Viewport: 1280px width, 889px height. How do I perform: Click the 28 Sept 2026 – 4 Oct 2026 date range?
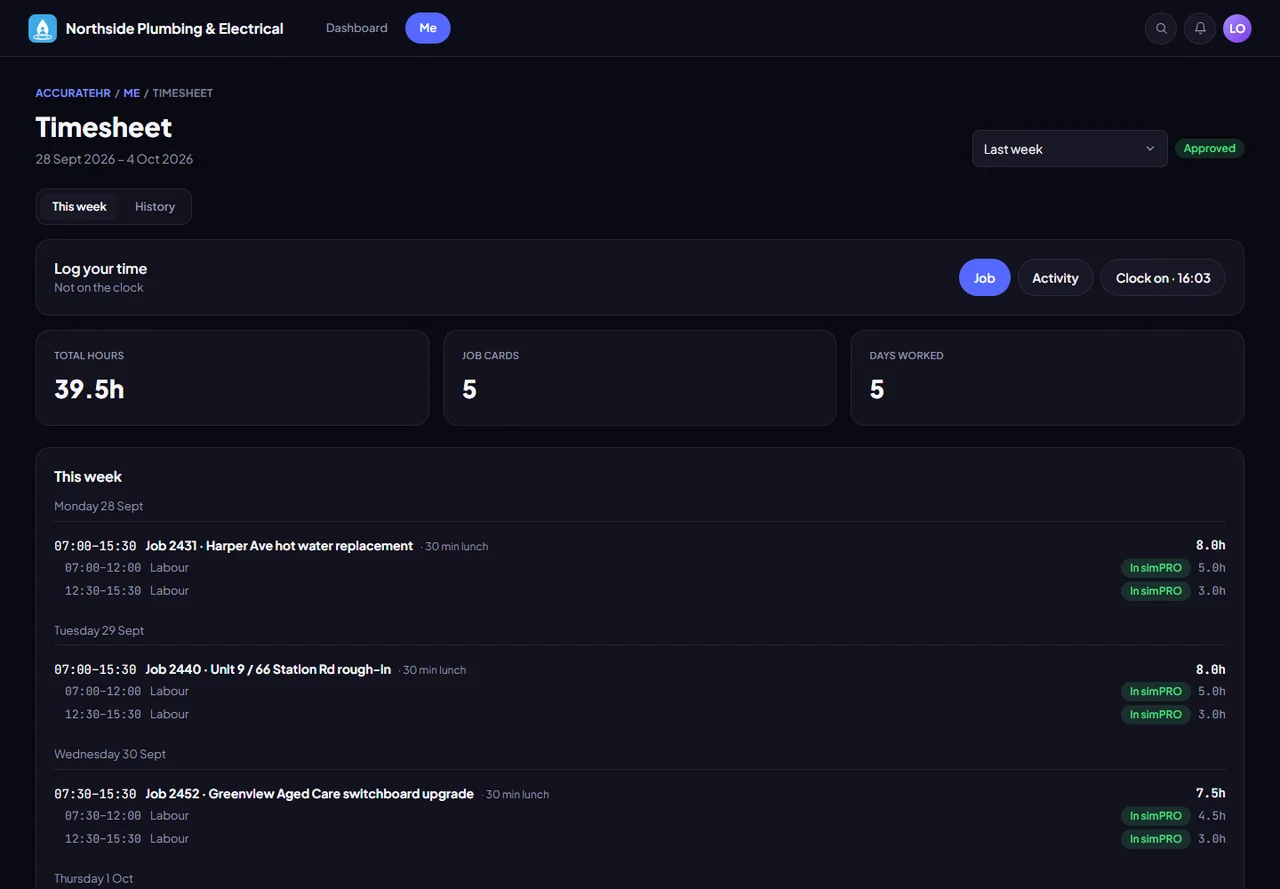pos(114,159)
